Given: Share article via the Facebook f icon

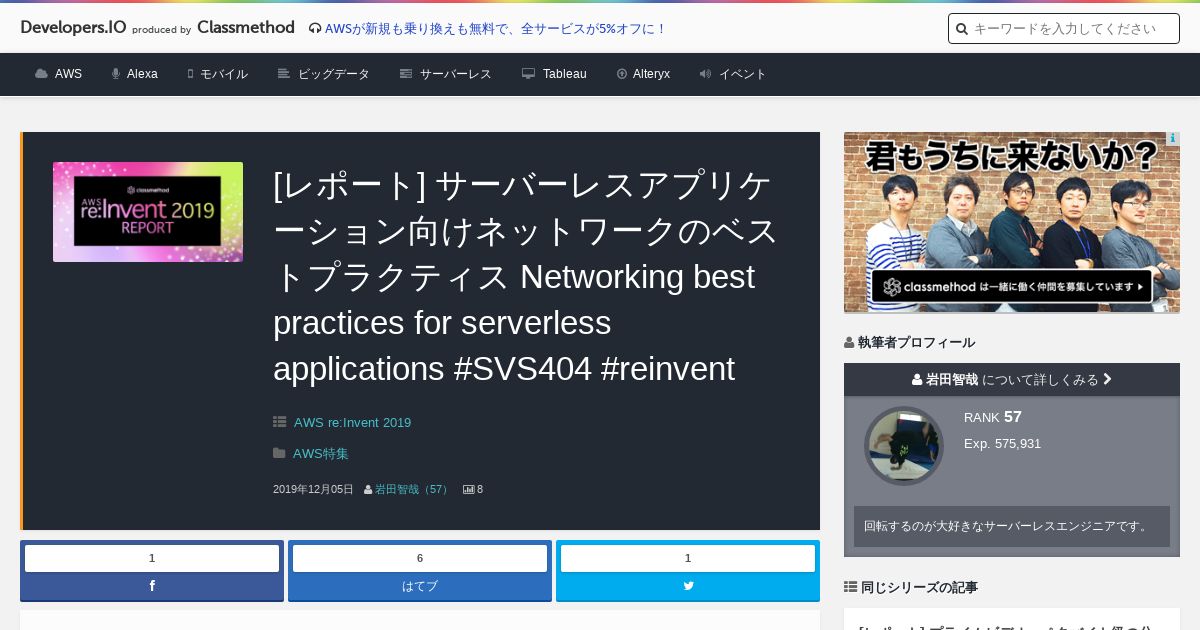Looking at the screenshot, I should coord(152,586).
